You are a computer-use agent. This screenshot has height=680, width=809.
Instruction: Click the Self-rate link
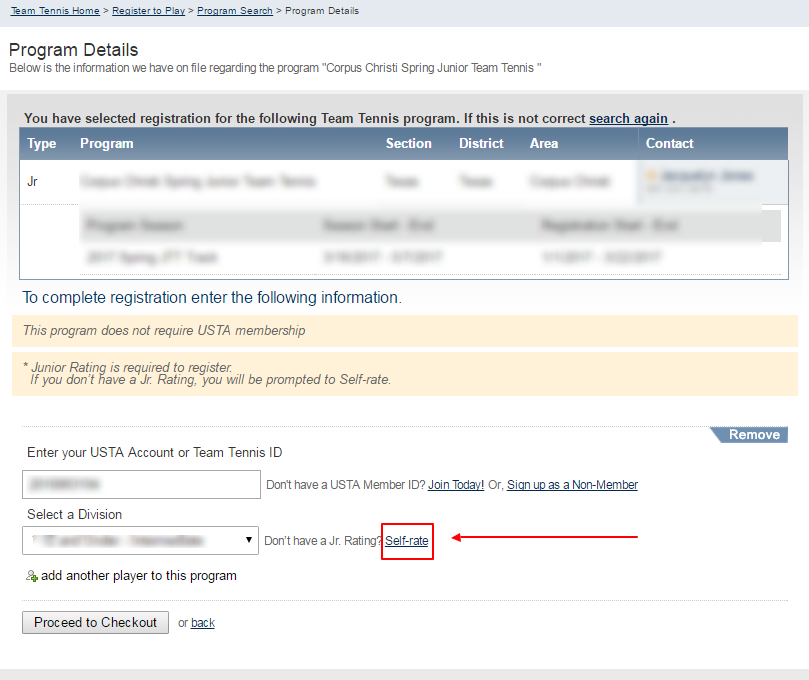(407, 541)
